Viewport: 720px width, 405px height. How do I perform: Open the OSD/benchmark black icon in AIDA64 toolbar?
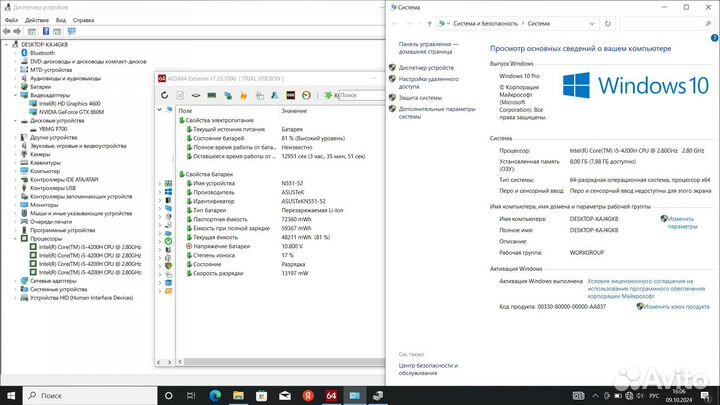(290, 95)
